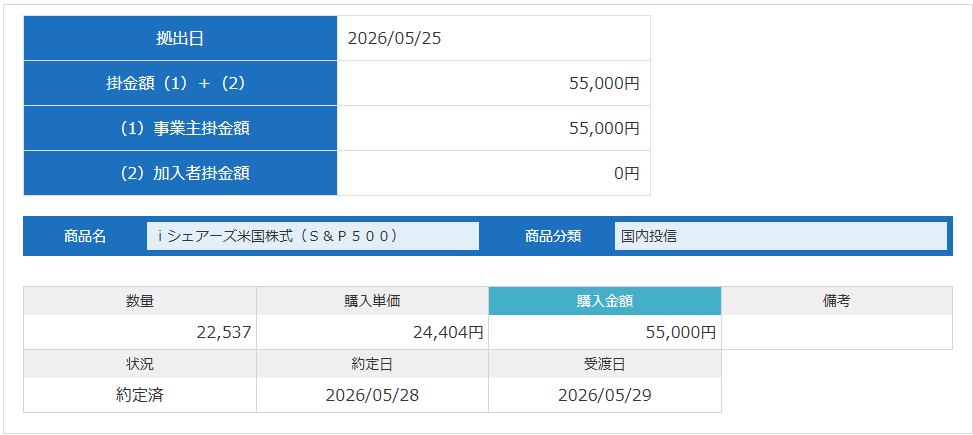Click the 購入単価 column header
This screenshot has width=973, height=435.
[372, 301]
